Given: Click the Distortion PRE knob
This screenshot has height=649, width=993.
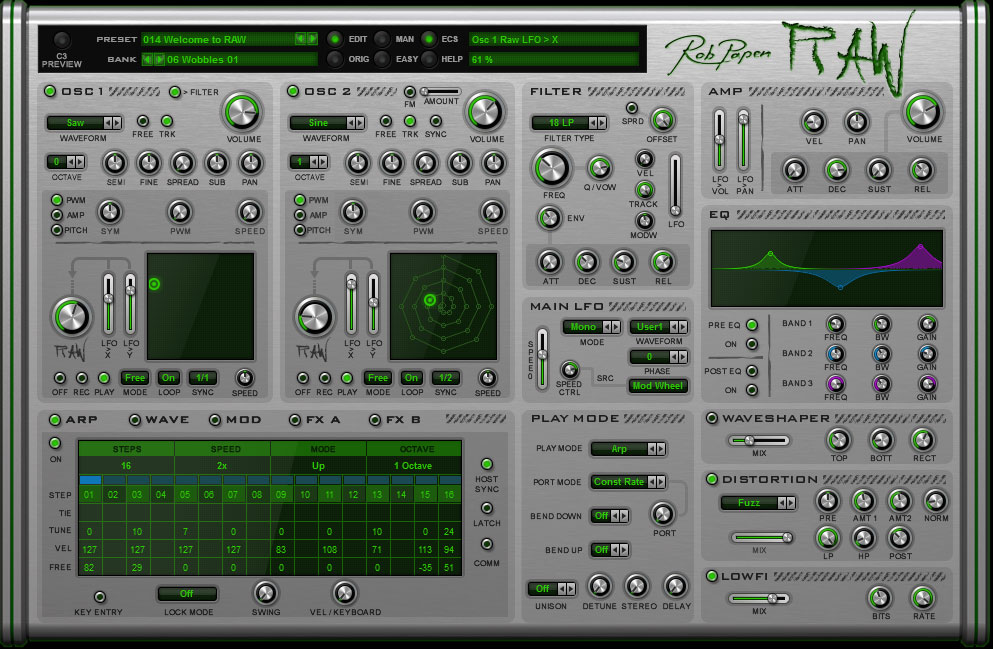Looking at the screenshot, I should [827, 500].
